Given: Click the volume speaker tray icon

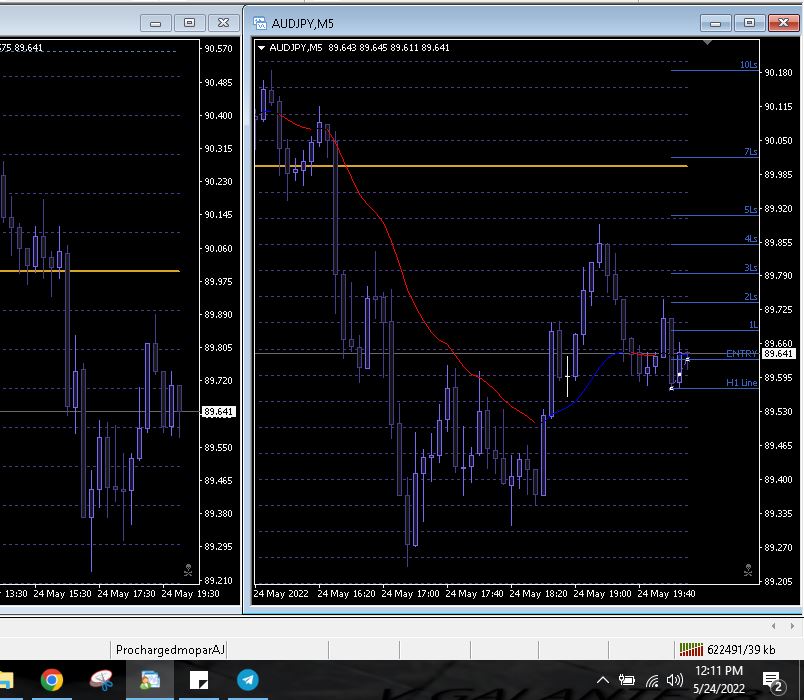Looking at the screenshot, I should tap(674, 681).
